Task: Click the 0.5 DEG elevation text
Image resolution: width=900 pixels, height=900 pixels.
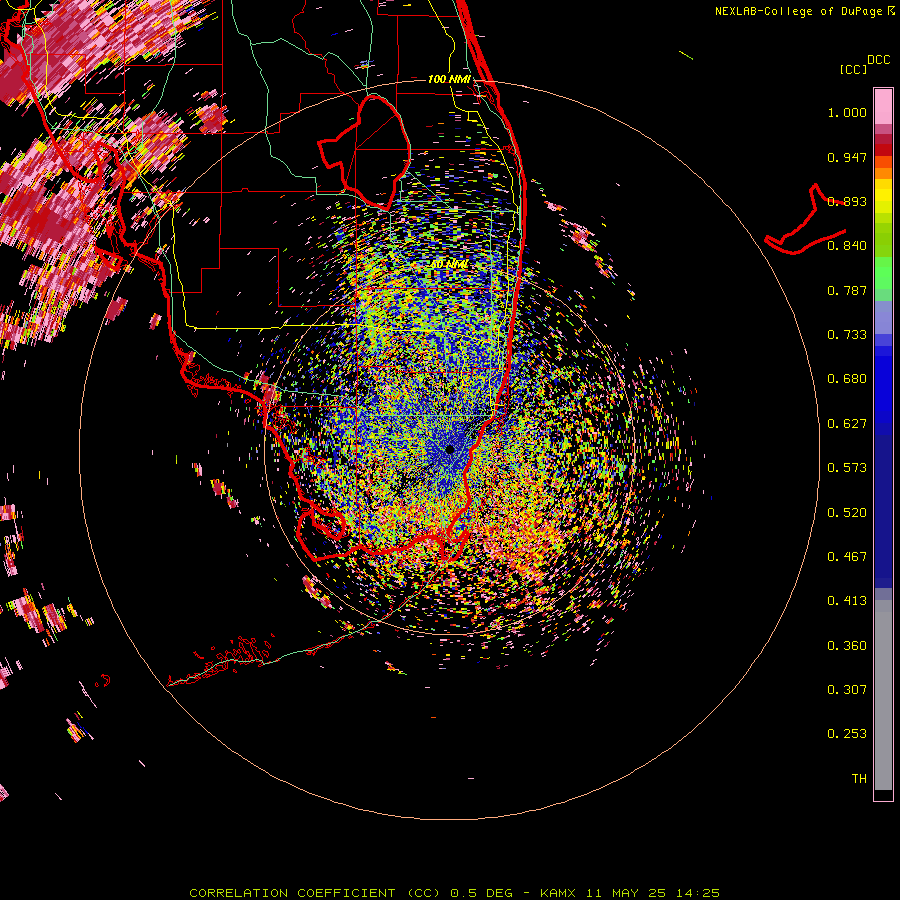Action: click(x=481, y=893)
